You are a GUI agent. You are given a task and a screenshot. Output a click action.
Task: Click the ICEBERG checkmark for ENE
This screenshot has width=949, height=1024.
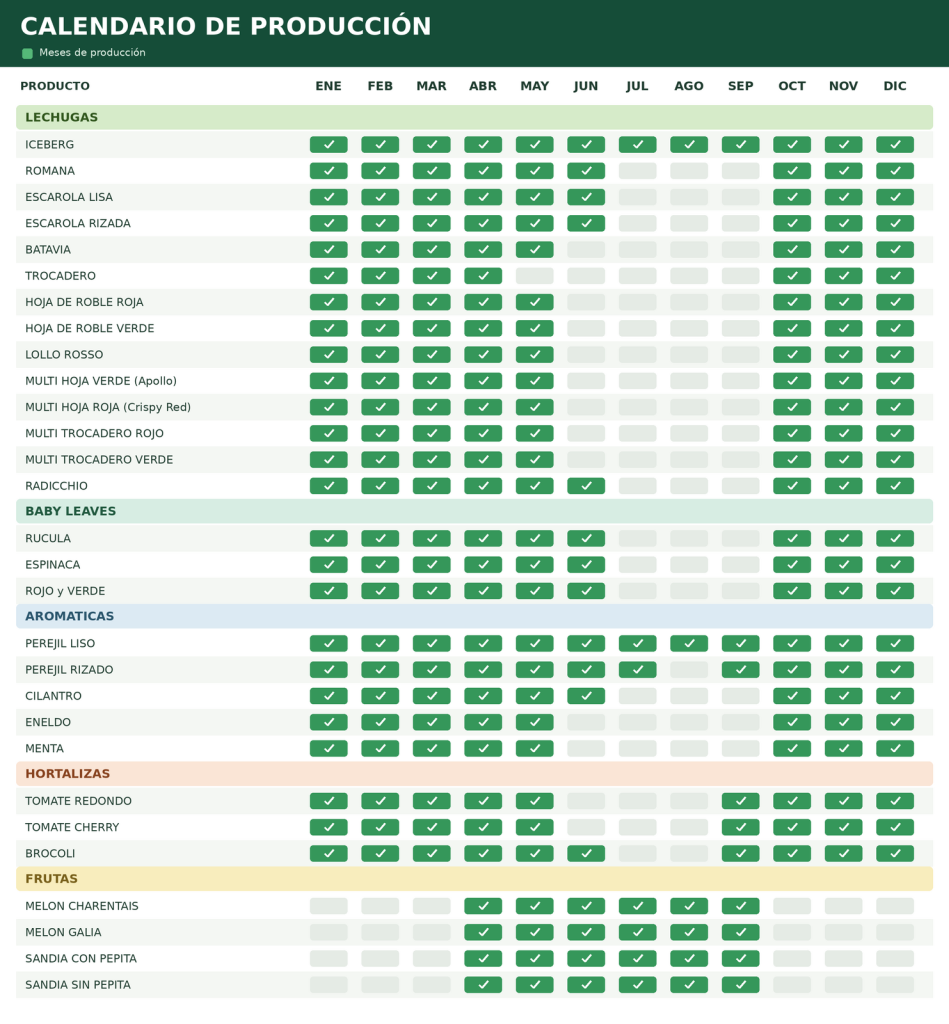[x=329, y=144]
